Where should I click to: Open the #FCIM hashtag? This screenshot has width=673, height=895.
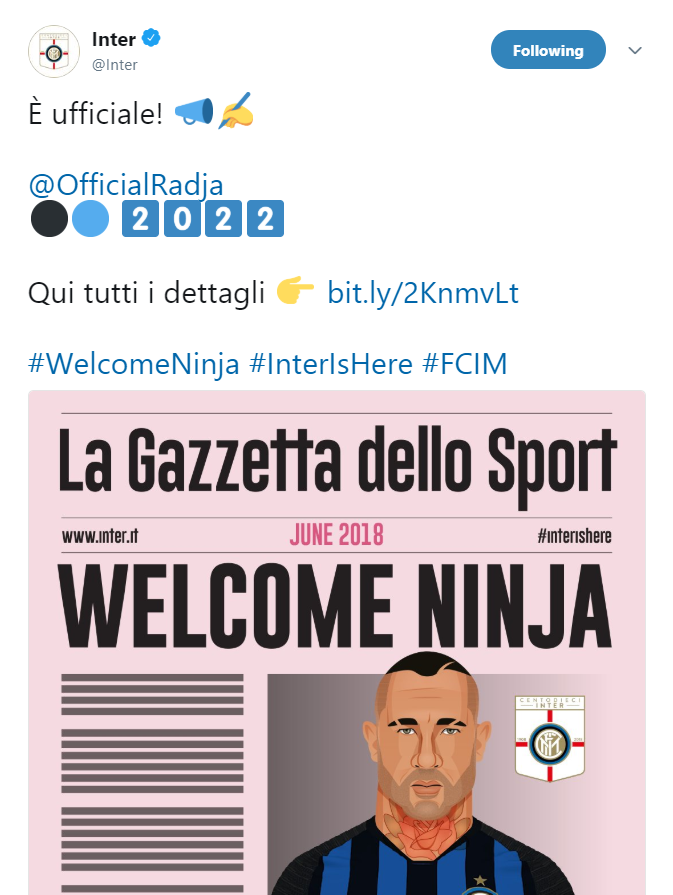point(465,363)
